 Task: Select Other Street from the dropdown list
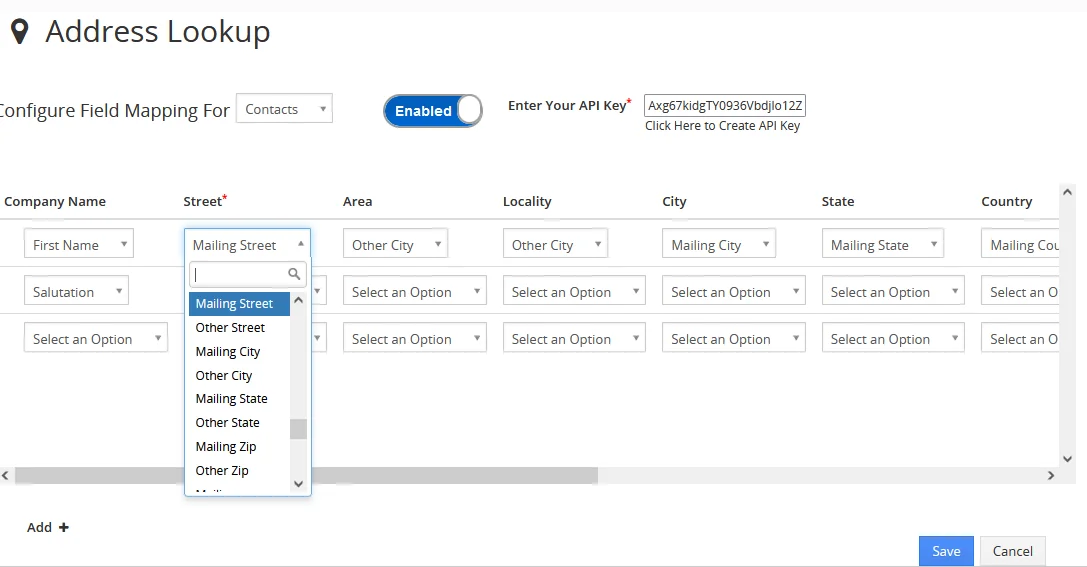click(x=230, y=328)
